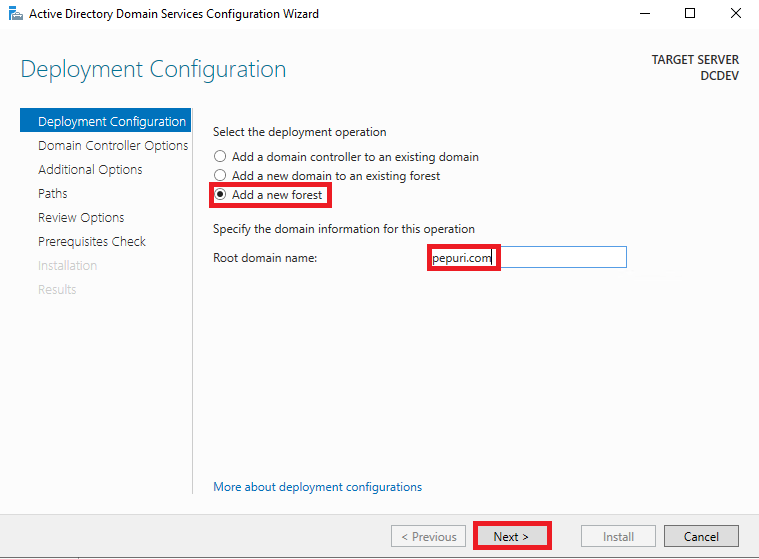Go to Domain Controller Options step

113,145
